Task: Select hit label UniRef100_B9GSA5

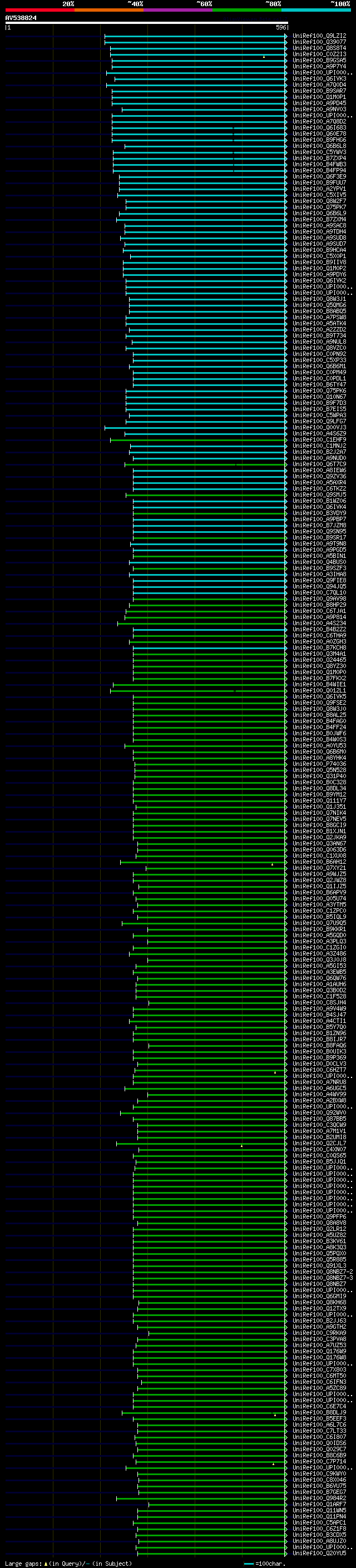Action: [x=319, y=60]
